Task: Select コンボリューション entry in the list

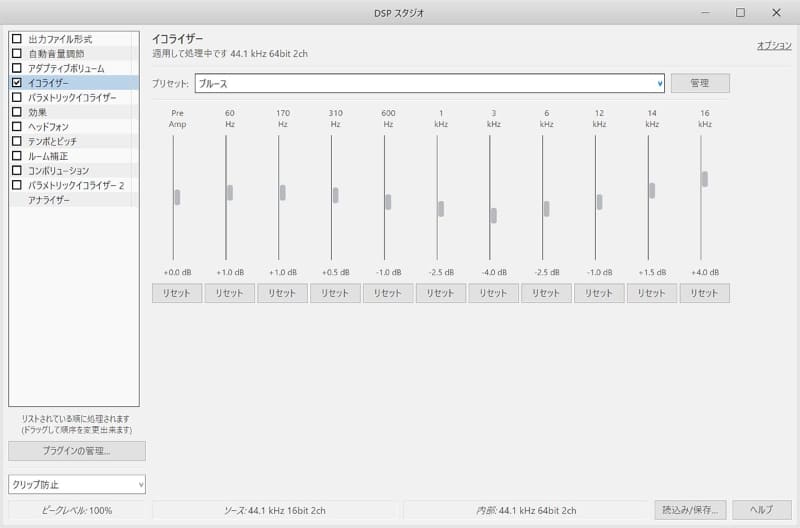Action: coord(74,170)
